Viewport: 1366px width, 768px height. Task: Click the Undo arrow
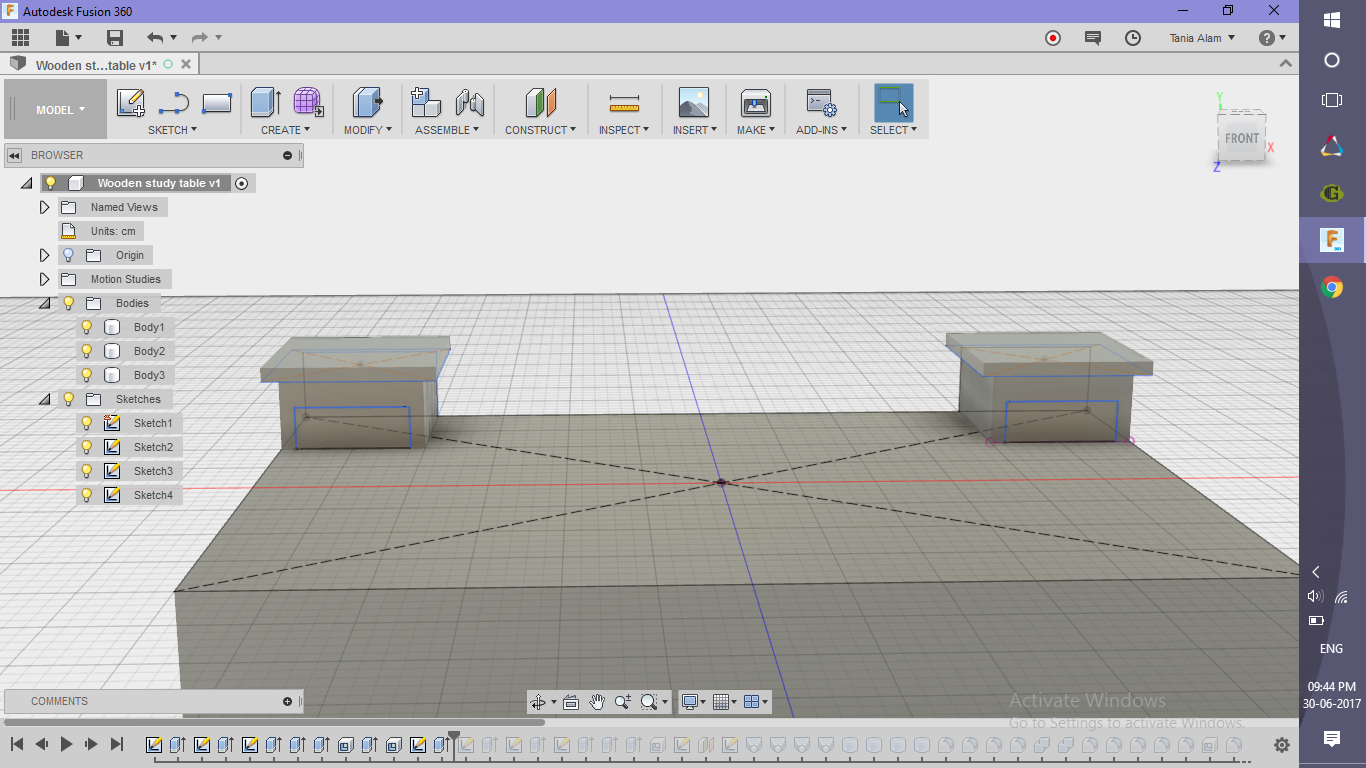155,38
